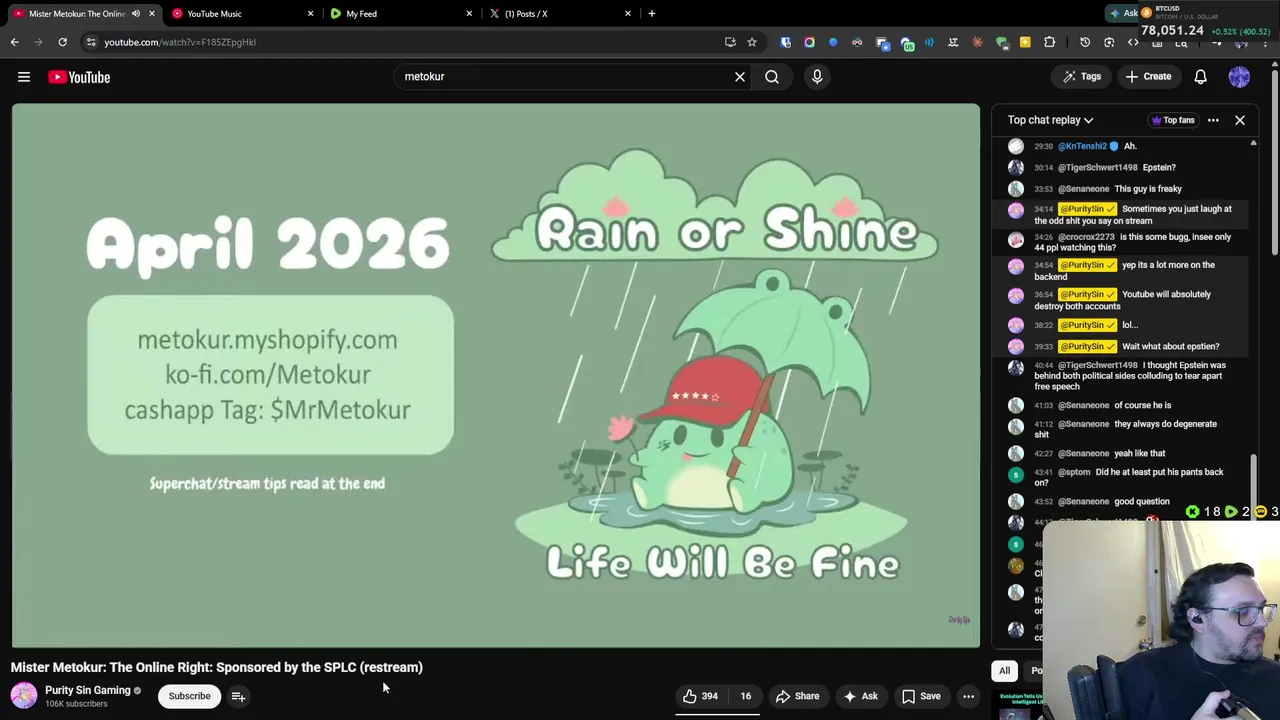Like the video with thumbs up
This screenshot has width=1280, height=720.
click(x=702, y=696)
